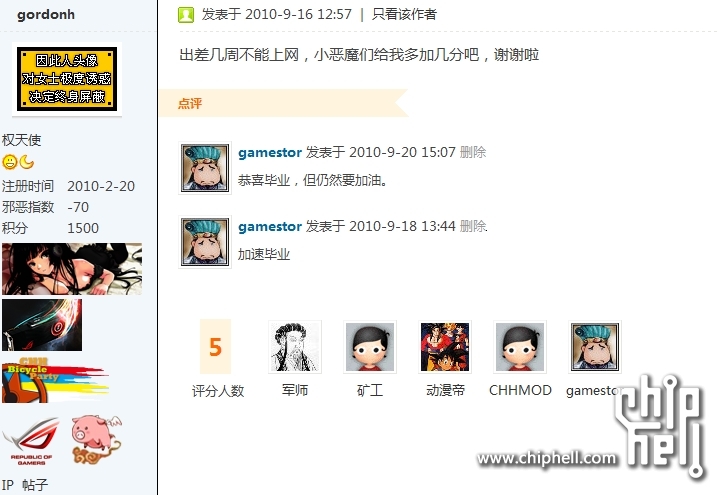Open gamestor's name on the 恭喜毕业 comment
The image size is (719, 495).
(270, 152)
